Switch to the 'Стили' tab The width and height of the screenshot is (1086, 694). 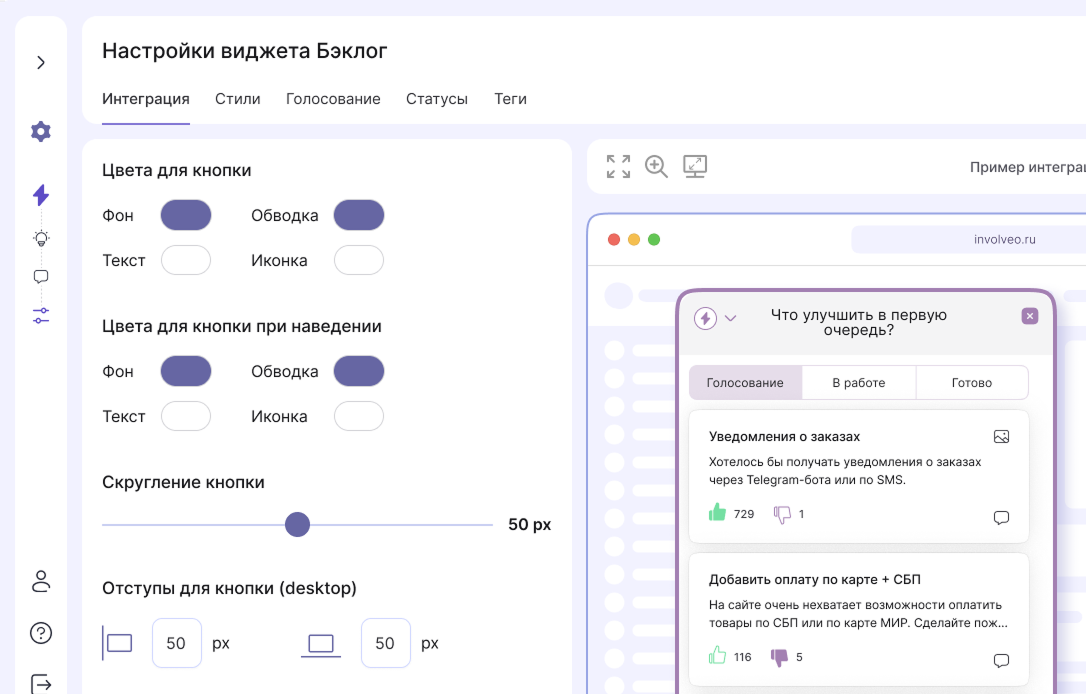(x=238, y=99)
